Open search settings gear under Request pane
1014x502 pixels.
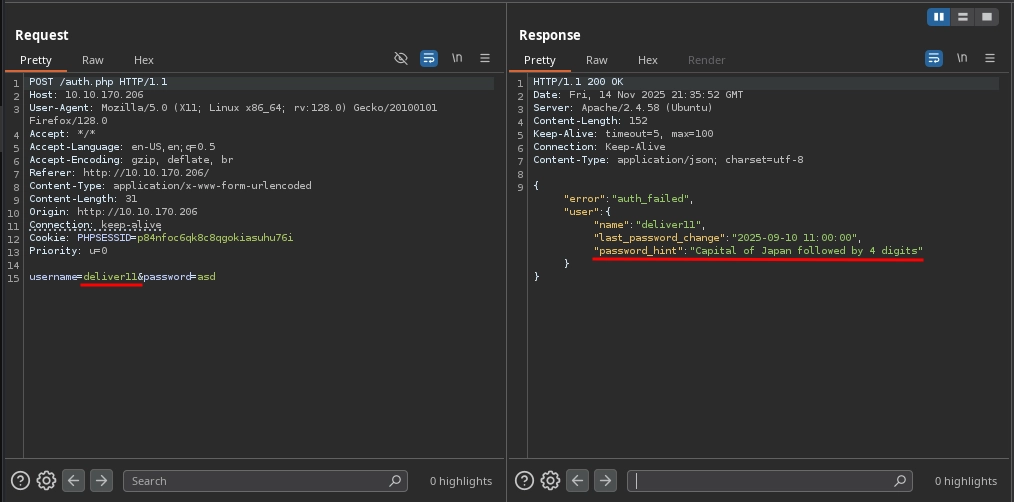click(x=46, y=481)
